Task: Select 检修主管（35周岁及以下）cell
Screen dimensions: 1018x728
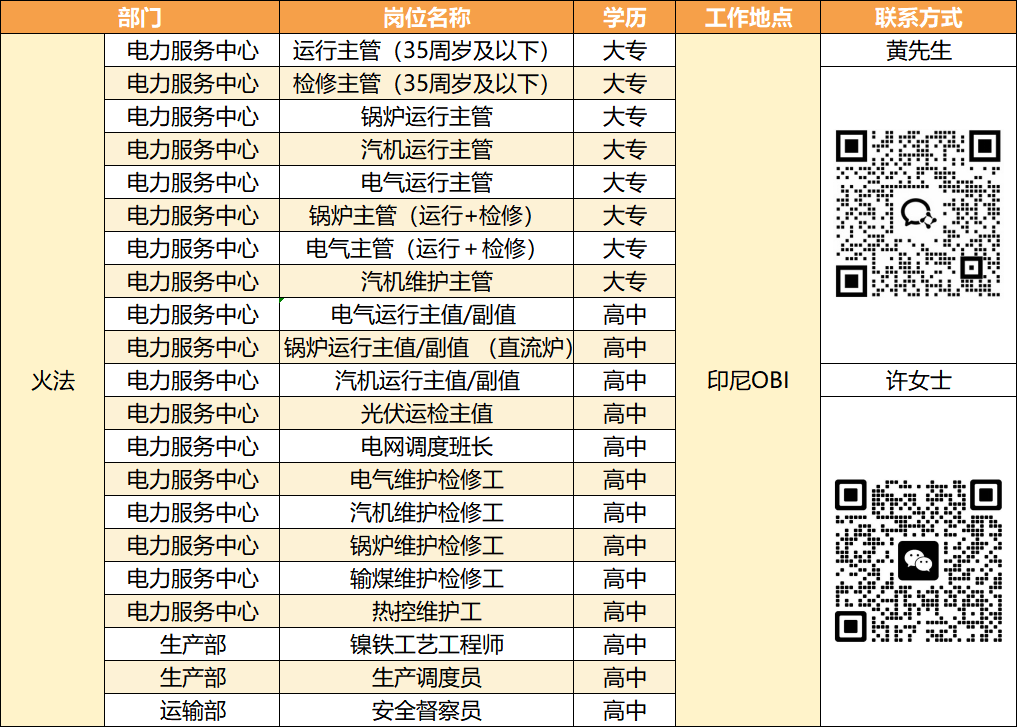Action: [x=427, y=83]
